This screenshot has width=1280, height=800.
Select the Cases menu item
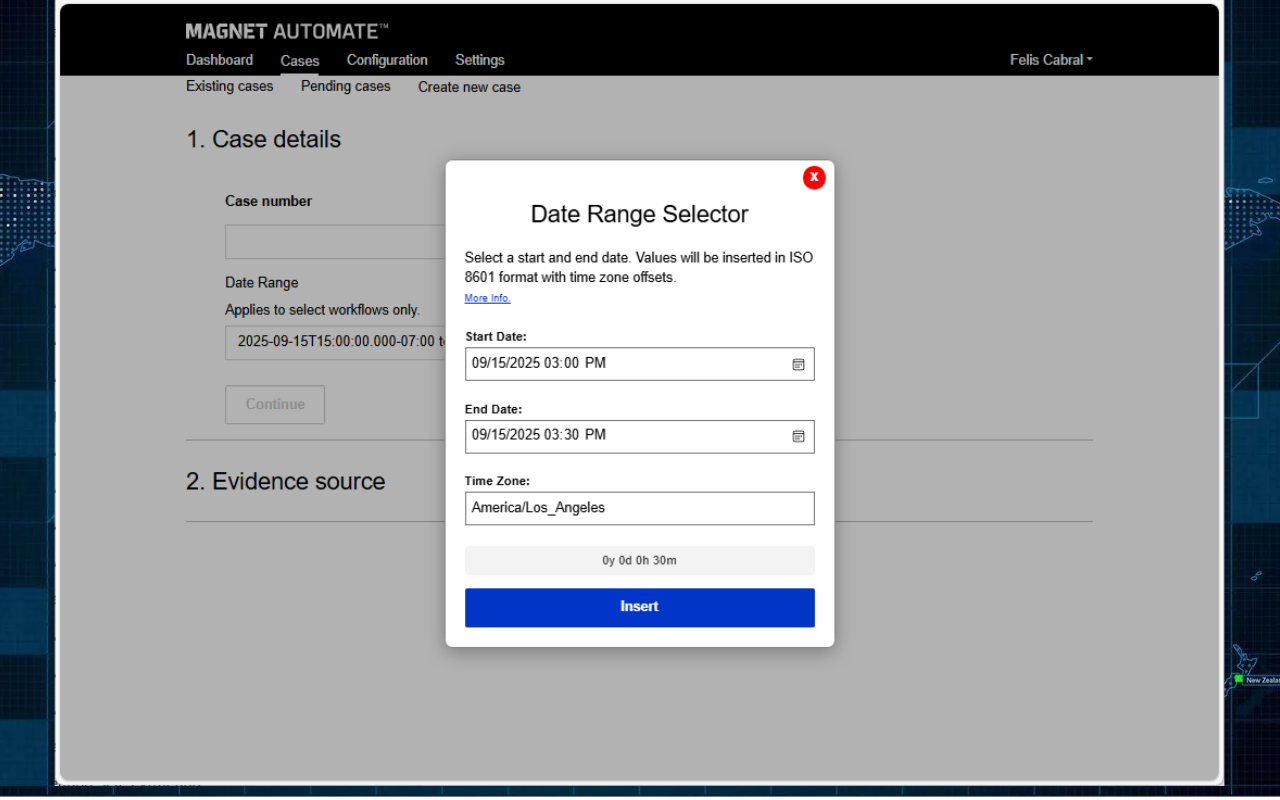[x=300, y=61]
